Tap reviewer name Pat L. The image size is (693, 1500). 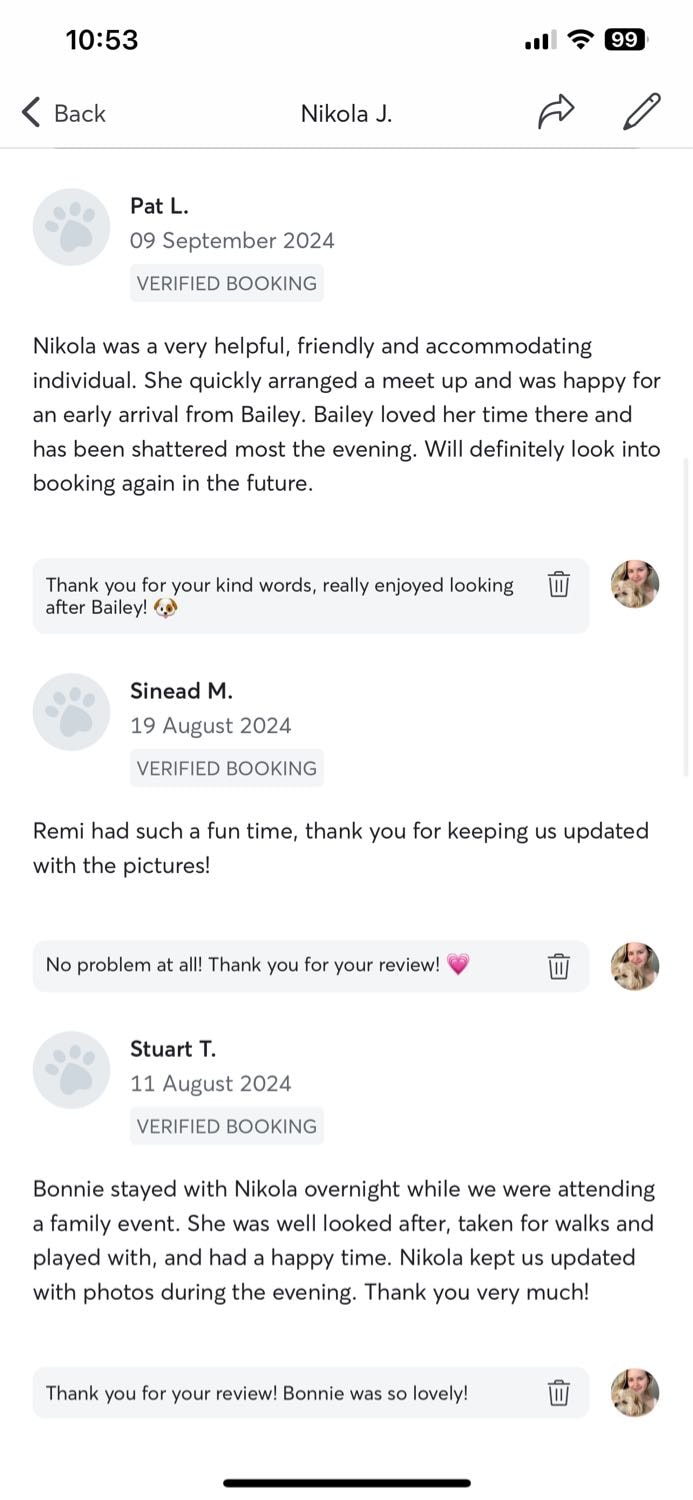point(159,206)
